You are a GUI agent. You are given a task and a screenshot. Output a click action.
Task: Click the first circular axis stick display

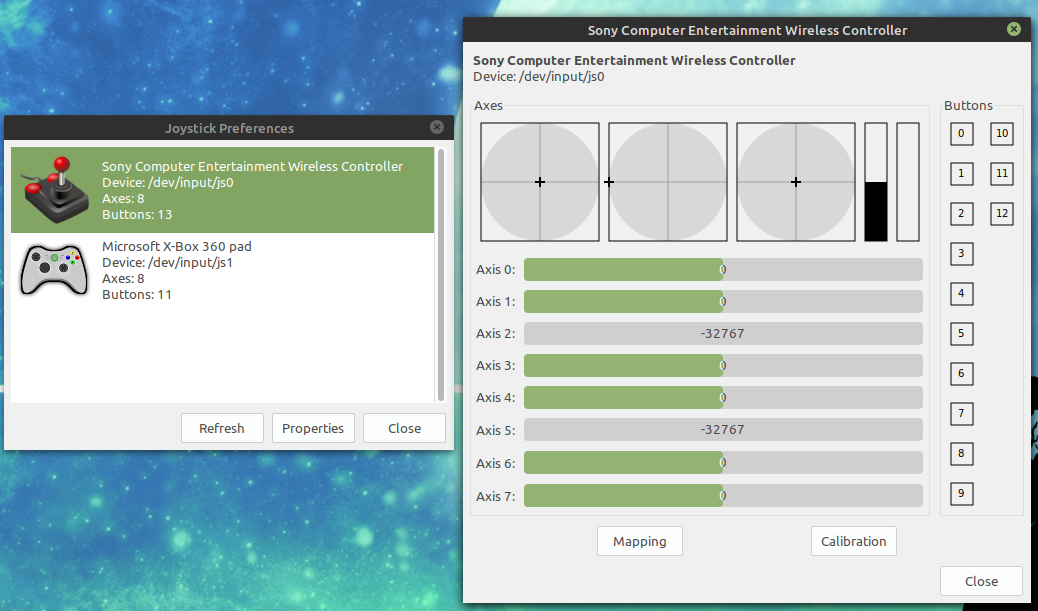pyautogui.click(x=540, y=182)
